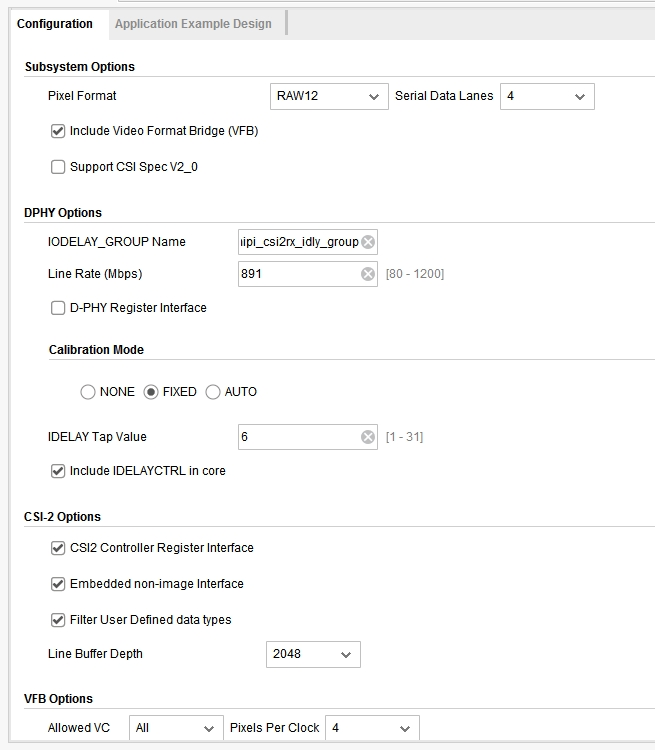Expand Serial Data Lanes dropdown
The height and width of the screenshot is (750, 655).
pos(546,96)
